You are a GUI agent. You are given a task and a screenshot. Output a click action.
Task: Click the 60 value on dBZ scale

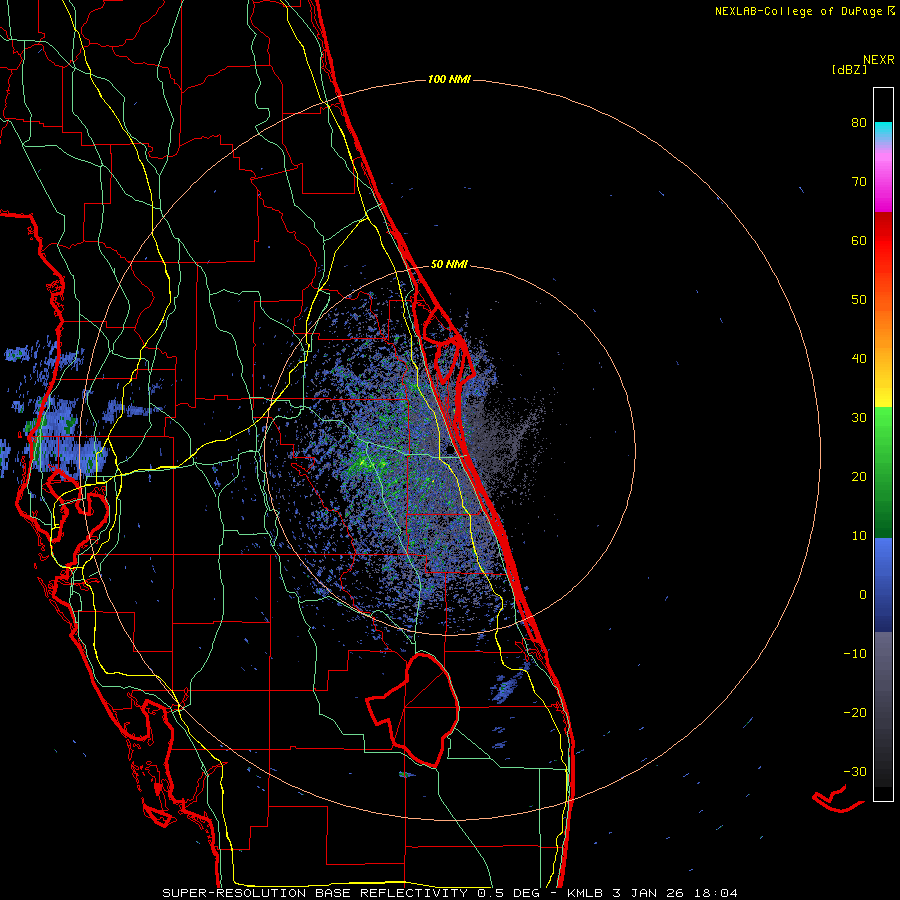[859, 240]
